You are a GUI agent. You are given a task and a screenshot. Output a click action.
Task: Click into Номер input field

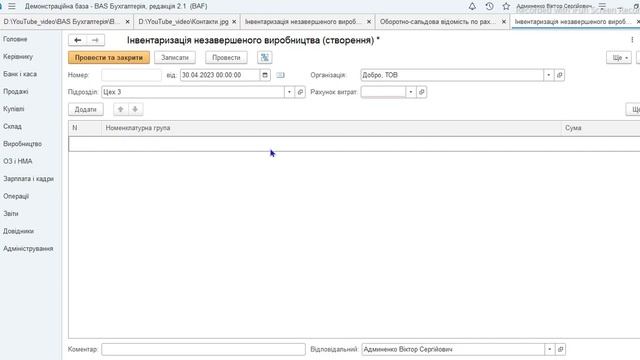click(131, 75)
